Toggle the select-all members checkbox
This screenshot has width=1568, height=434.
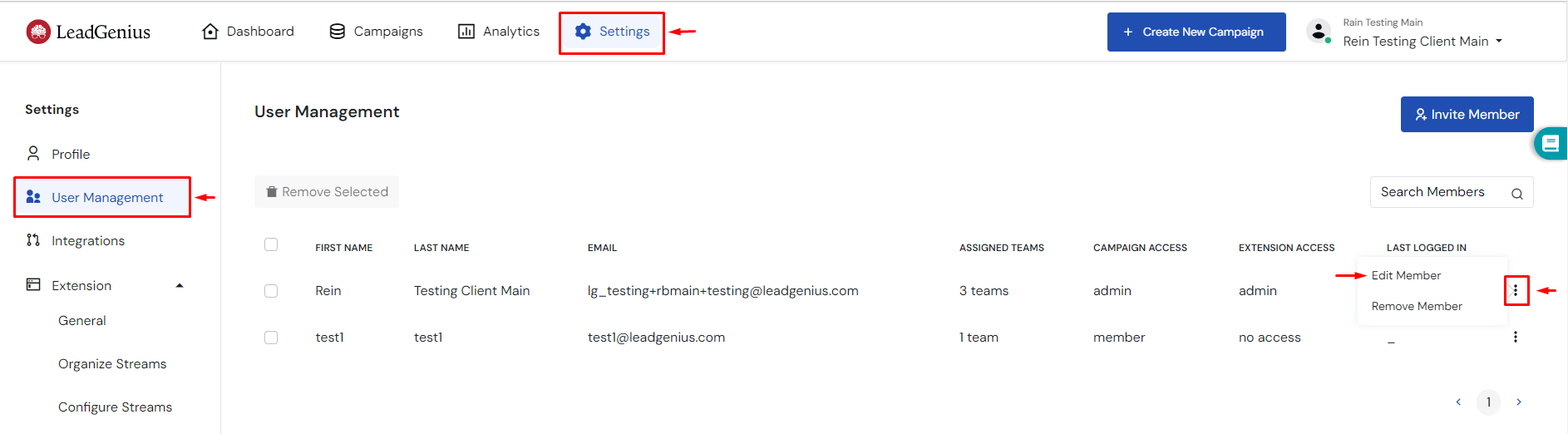pos(271,244)
